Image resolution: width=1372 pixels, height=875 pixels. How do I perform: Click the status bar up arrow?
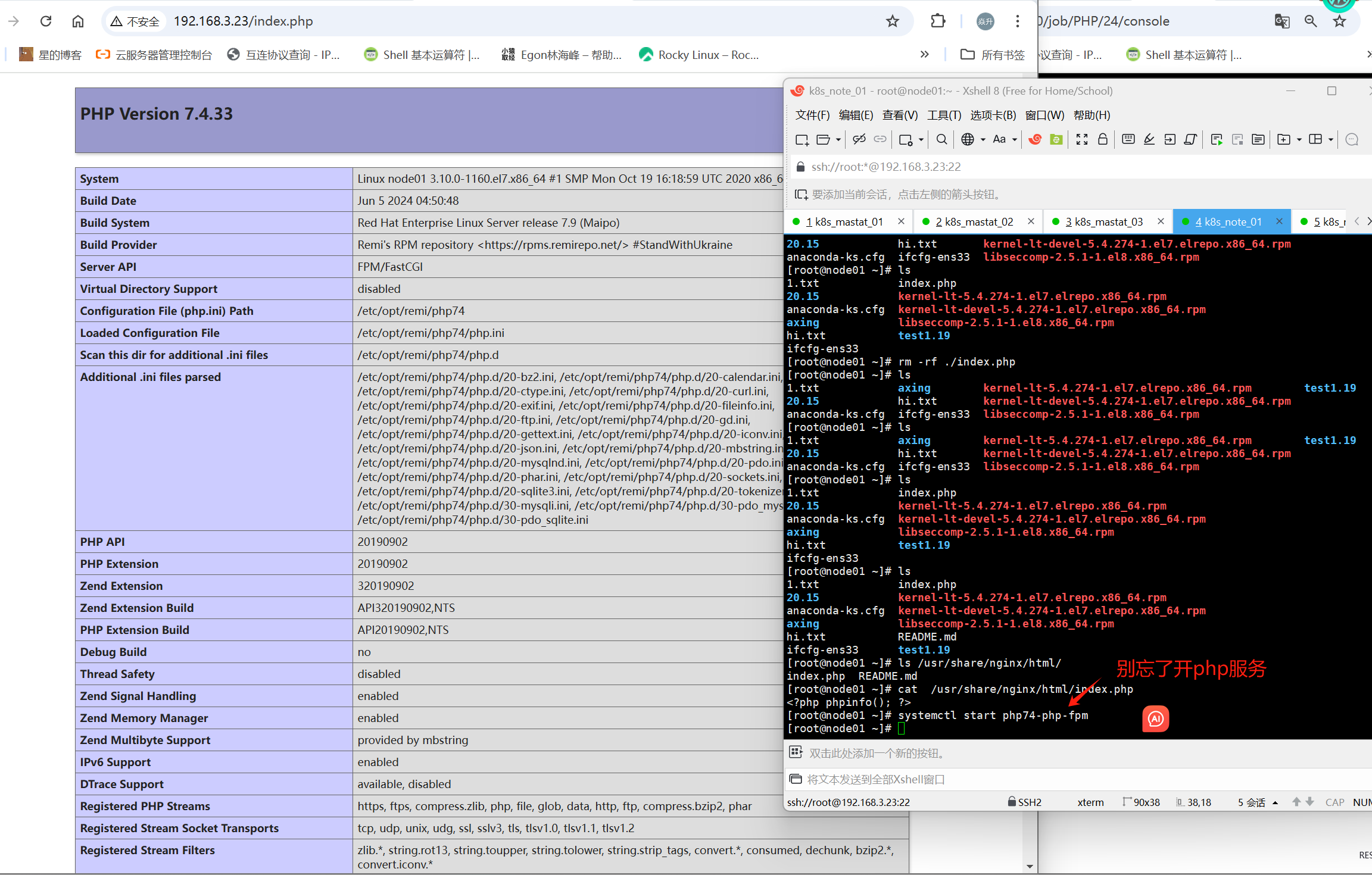coord(1296,802)
